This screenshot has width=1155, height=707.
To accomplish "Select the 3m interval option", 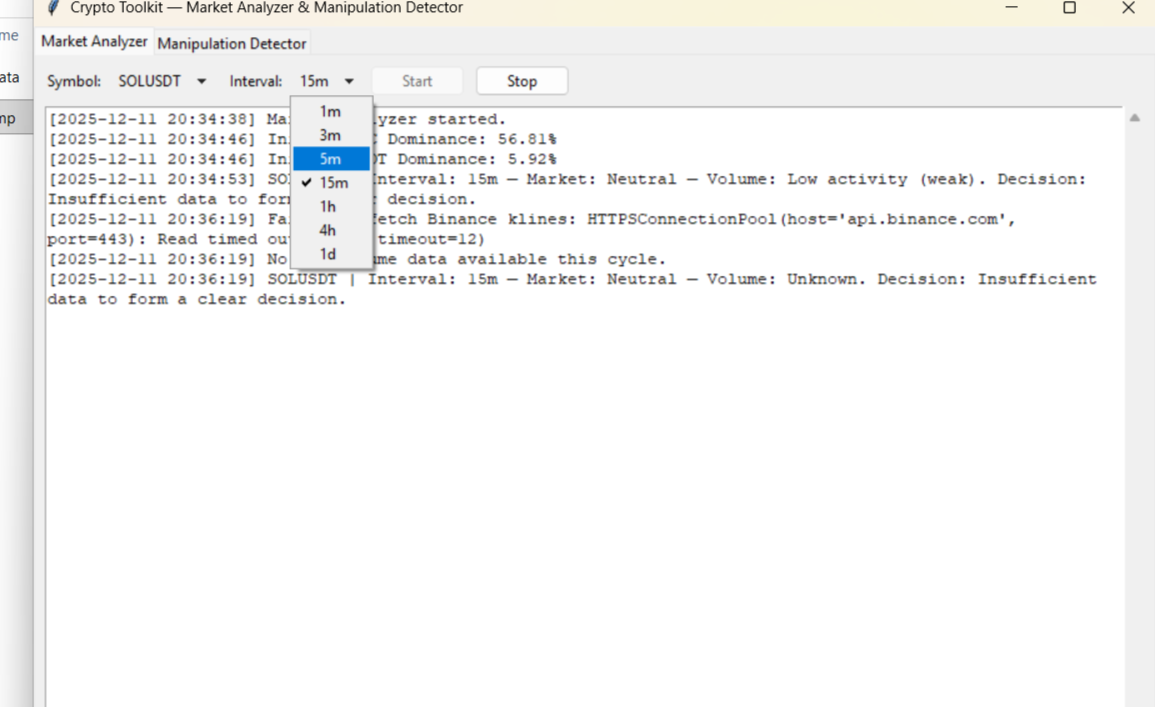I will pos(330,135).
